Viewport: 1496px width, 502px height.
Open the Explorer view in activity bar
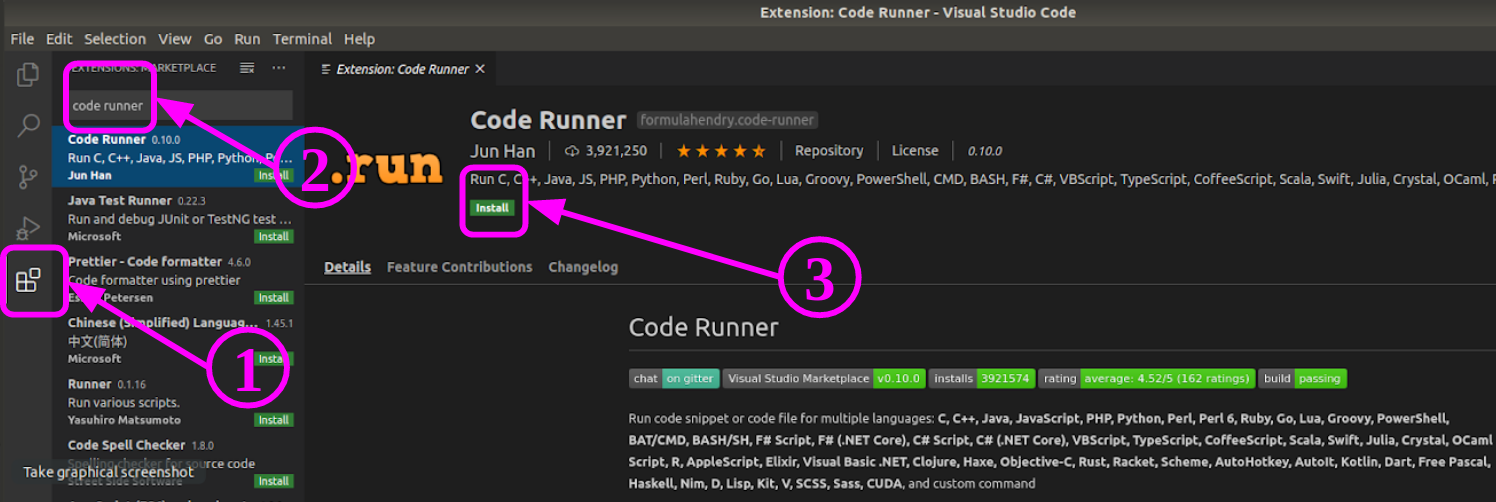click(28, 74)
